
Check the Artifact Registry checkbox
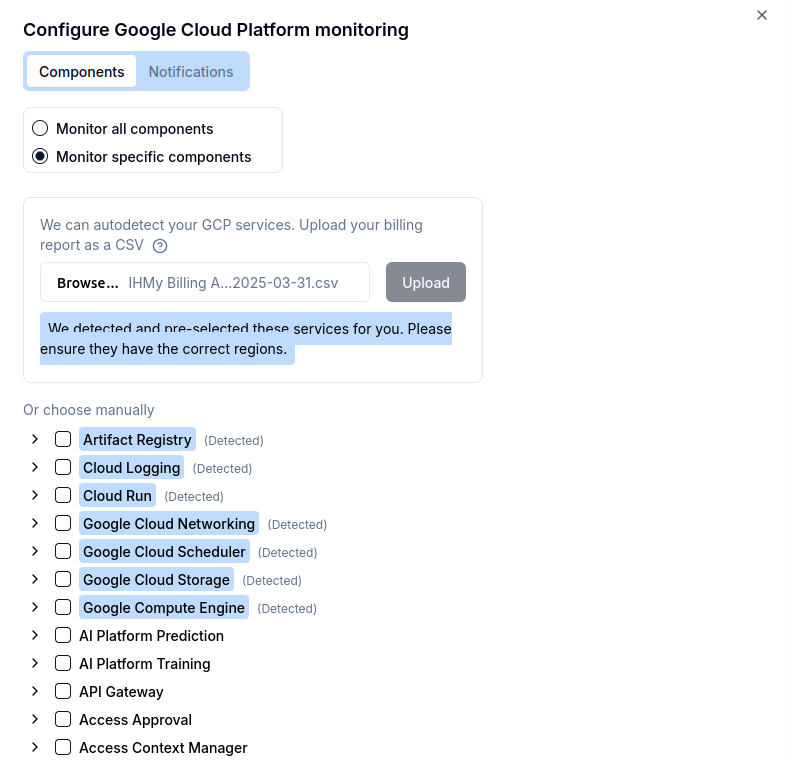click(x=63, y=439)
